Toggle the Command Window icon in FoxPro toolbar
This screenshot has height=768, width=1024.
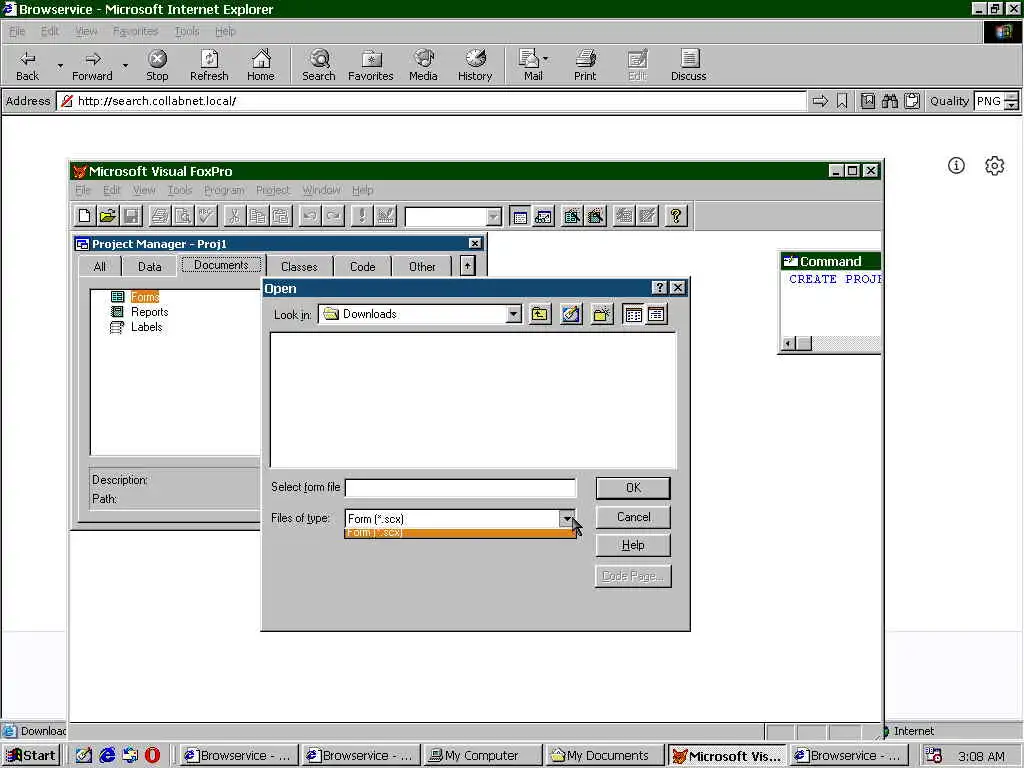pos(520,216)
